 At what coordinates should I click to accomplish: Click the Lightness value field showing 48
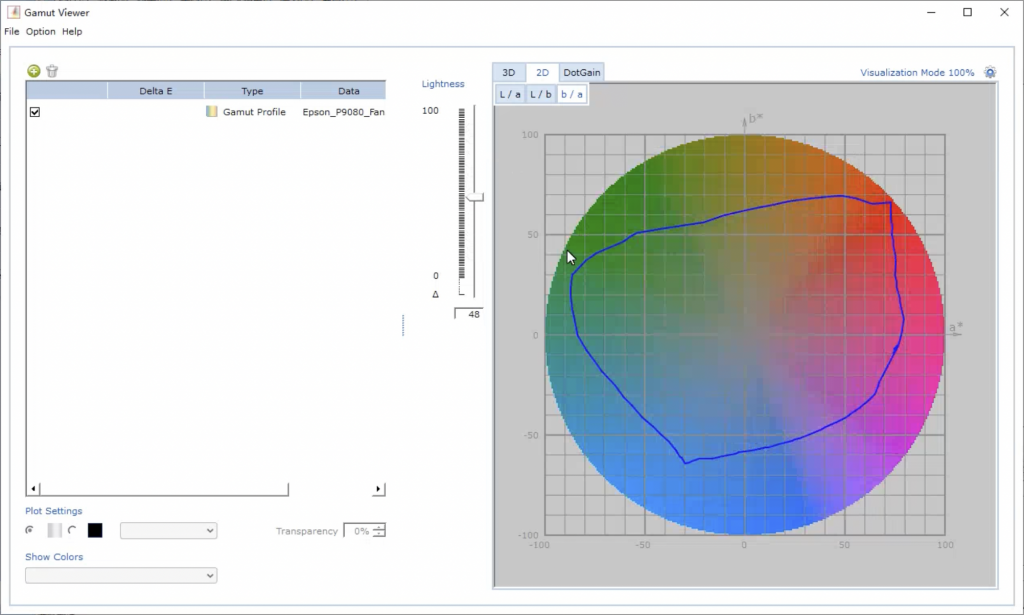tap(468, 314)
